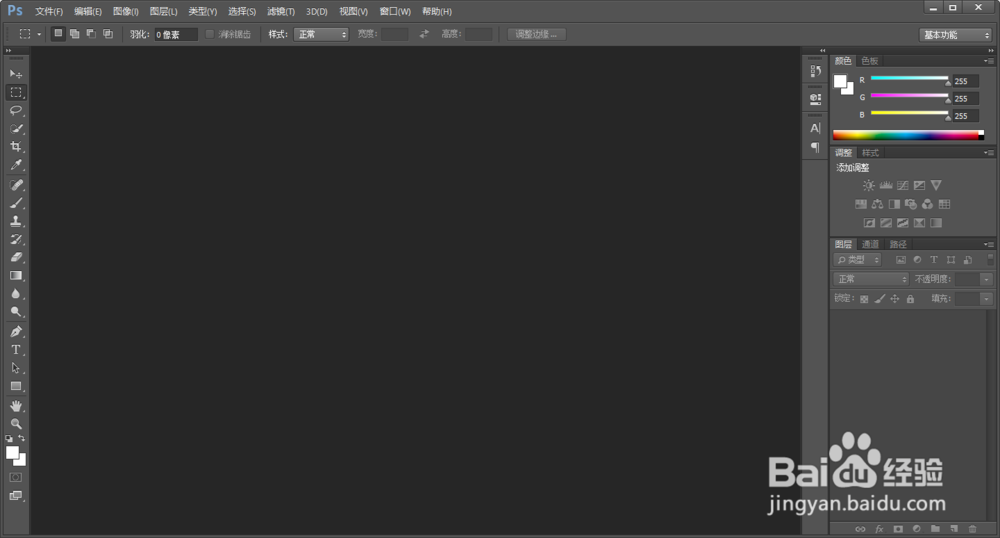
Task: Select the Horizontal Type tool
Action: (16, 350)
